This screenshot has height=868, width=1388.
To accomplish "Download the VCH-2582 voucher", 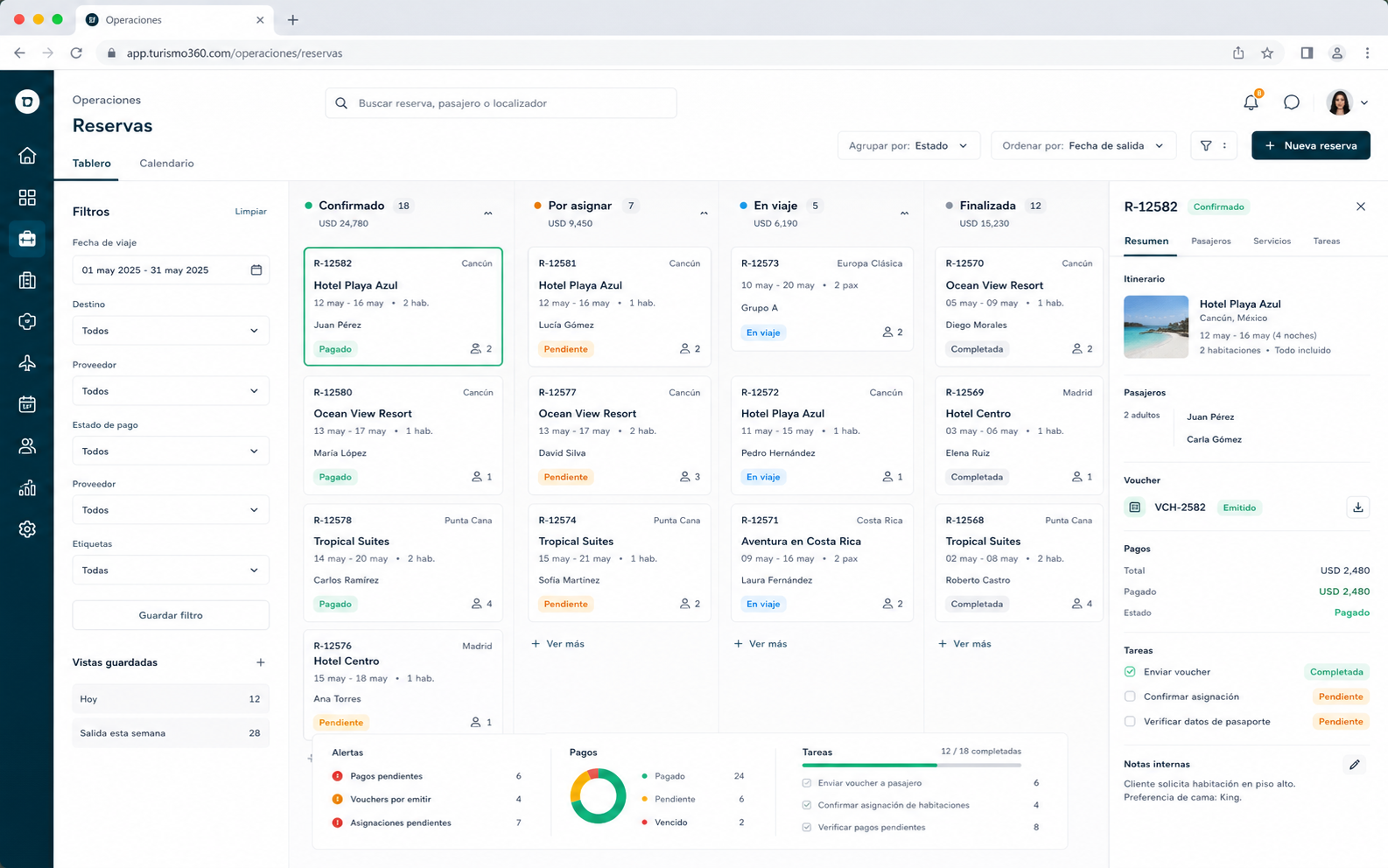I will tap(1357, 507).
